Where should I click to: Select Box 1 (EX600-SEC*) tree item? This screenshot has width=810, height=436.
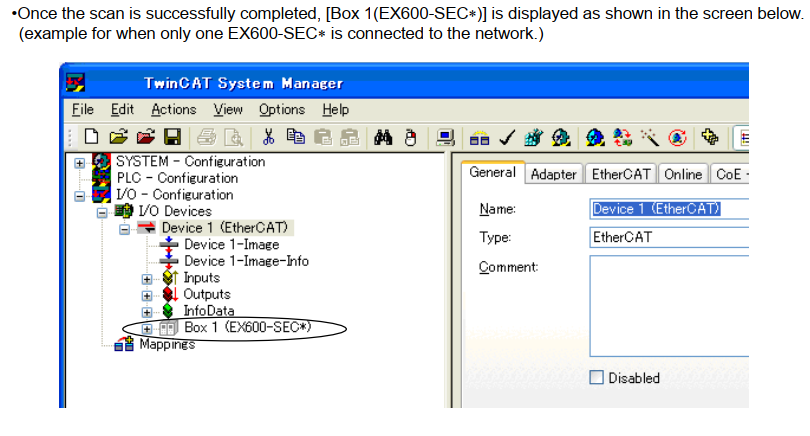tap(248, 327)
